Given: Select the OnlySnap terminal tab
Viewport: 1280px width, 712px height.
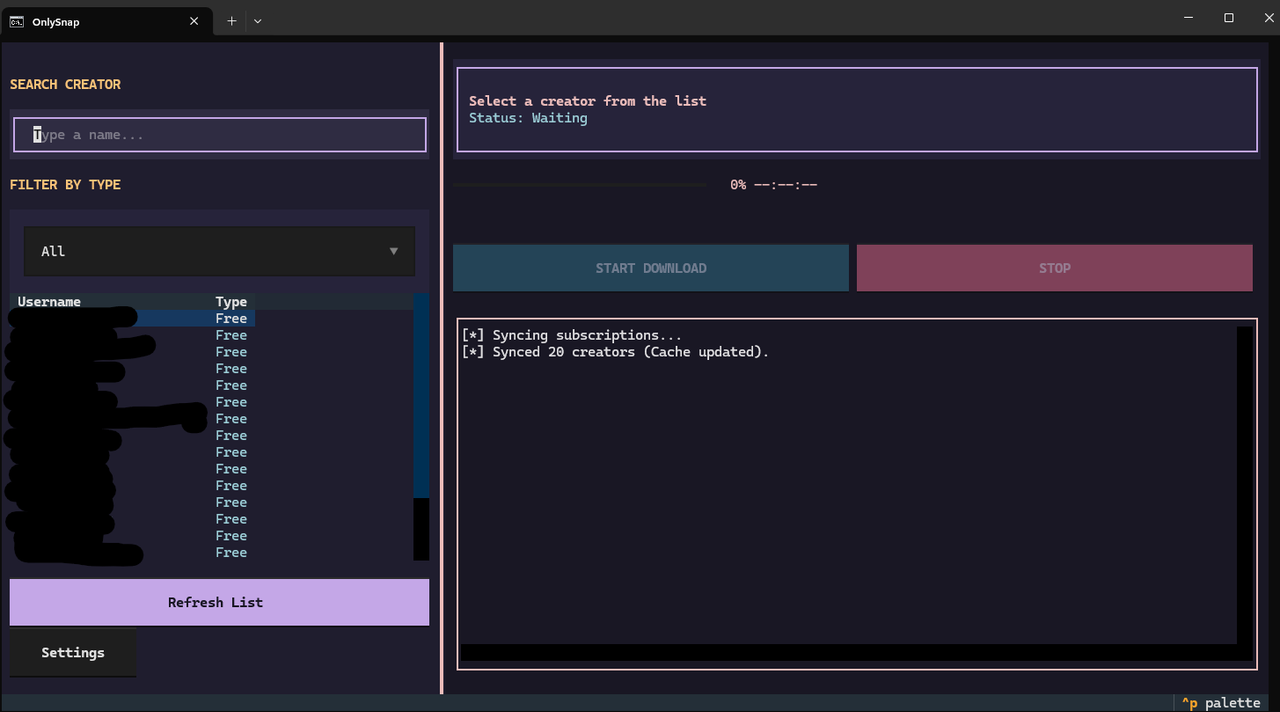Looking at the screenshot, I should pos(106,21).
